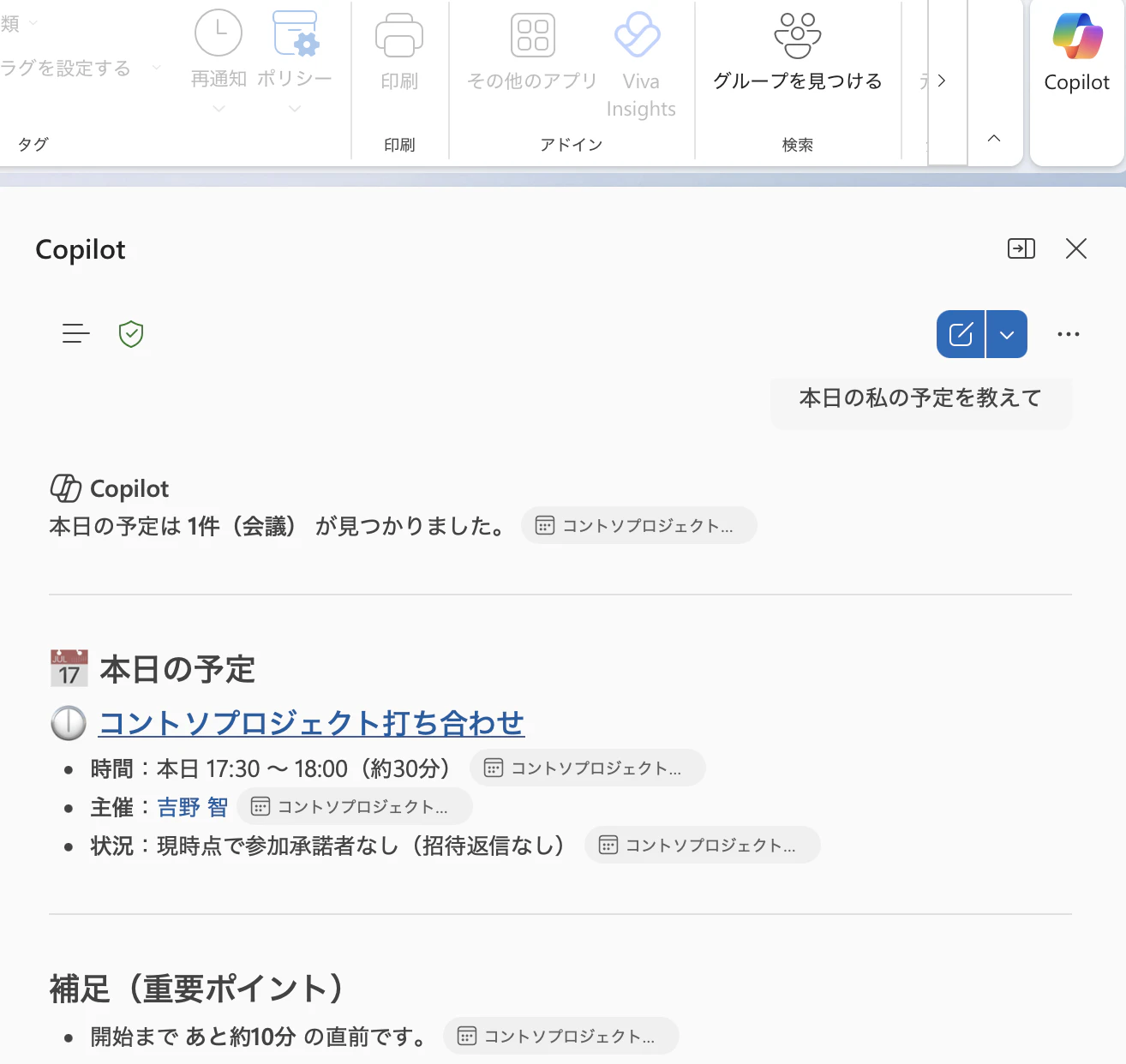
Task: Collapse the ribbon with the chevron
Action: pos(994,138)
